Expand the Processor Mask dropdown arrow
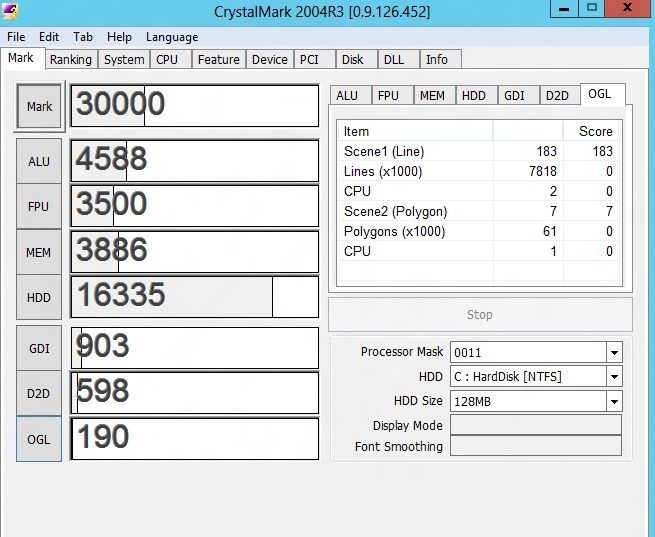655x537 pixels. click(x=614, y=352)
